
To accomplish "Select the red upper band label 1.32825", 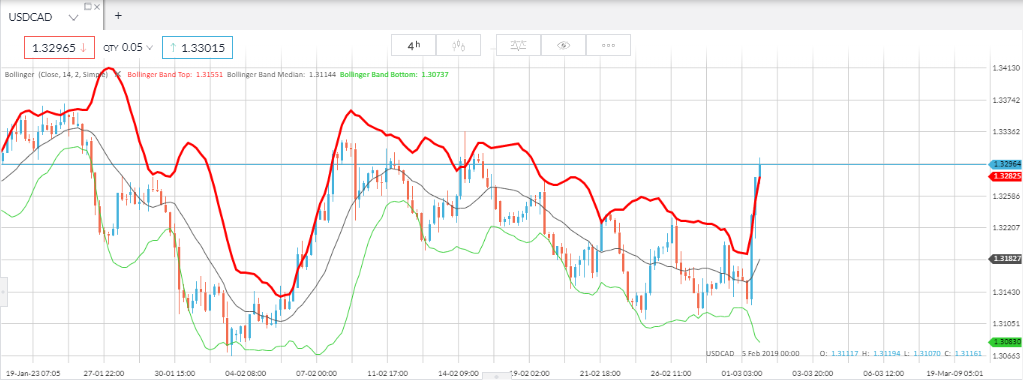I will (x=1005, y=176).
